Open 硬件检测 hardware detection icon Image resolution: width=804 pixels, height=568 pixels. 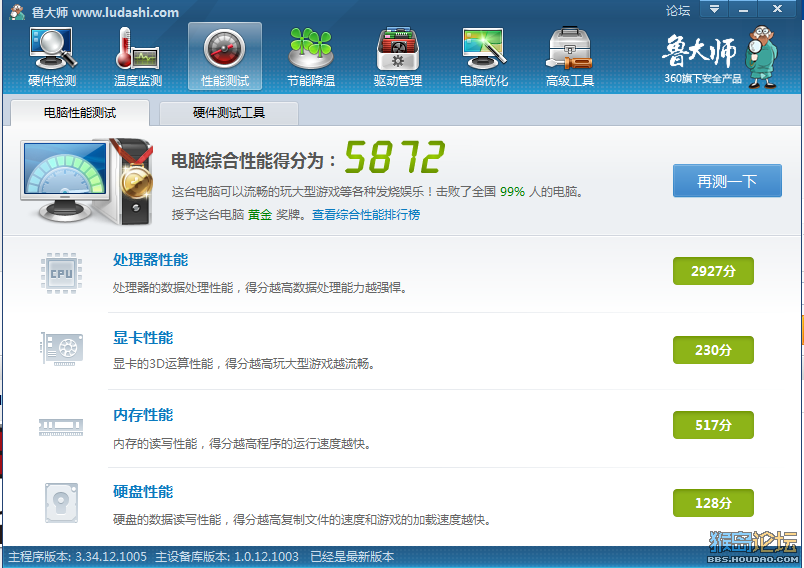tap(52, 56)
